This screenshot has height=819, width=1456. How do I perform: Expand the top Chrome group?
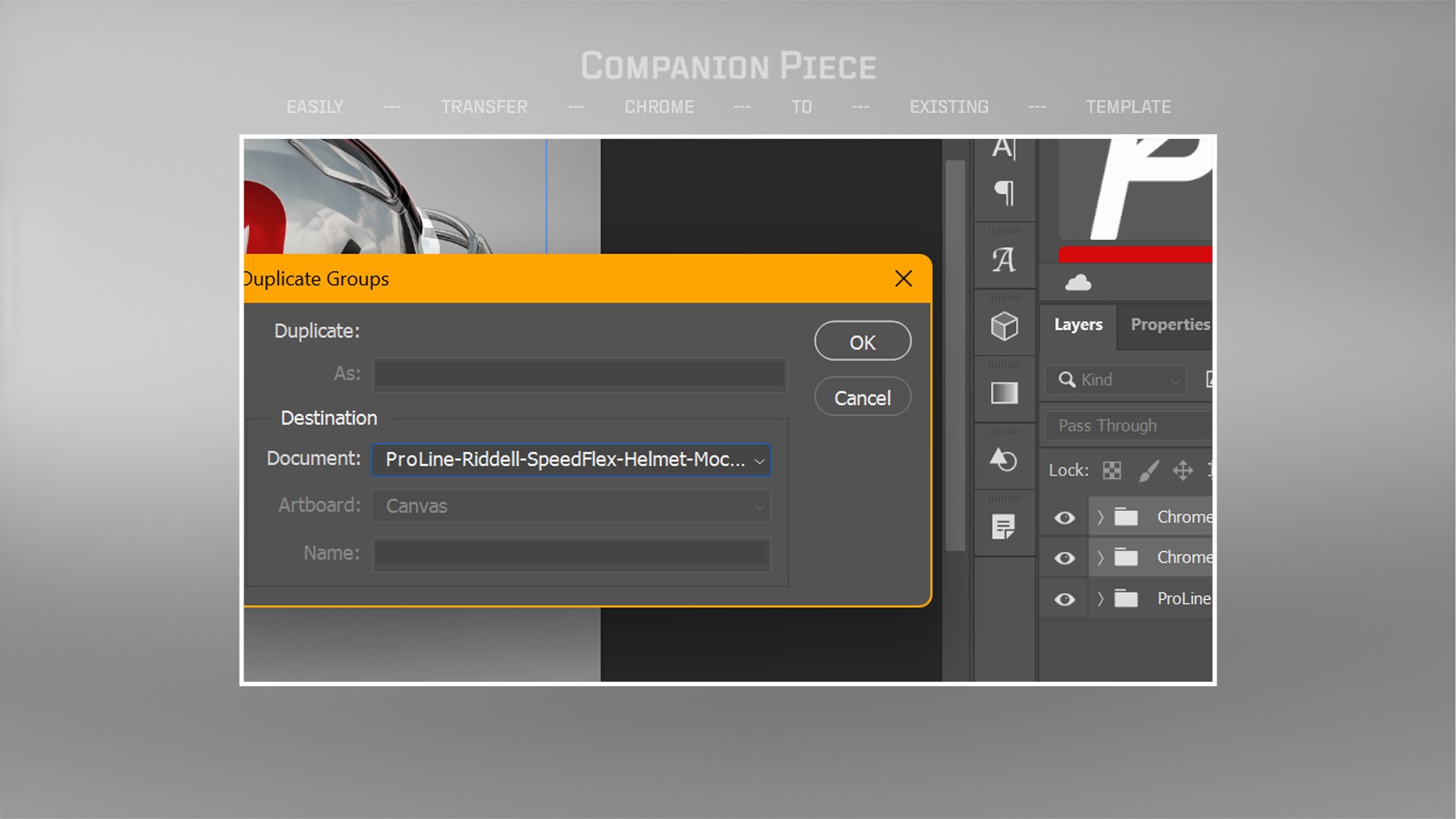pyautogui.click(x=1100, y=517)
